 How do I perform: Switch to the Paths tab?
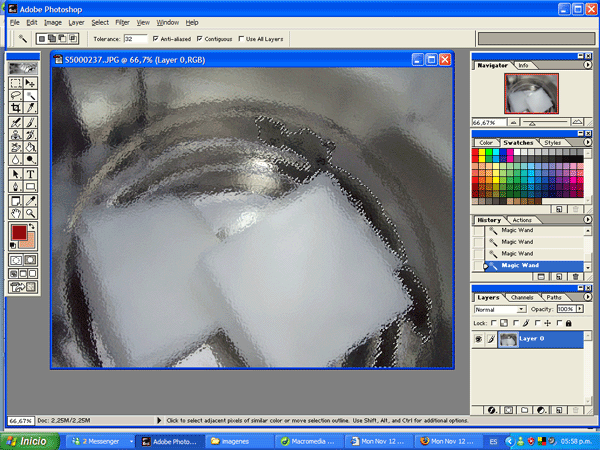click(554, 297)
